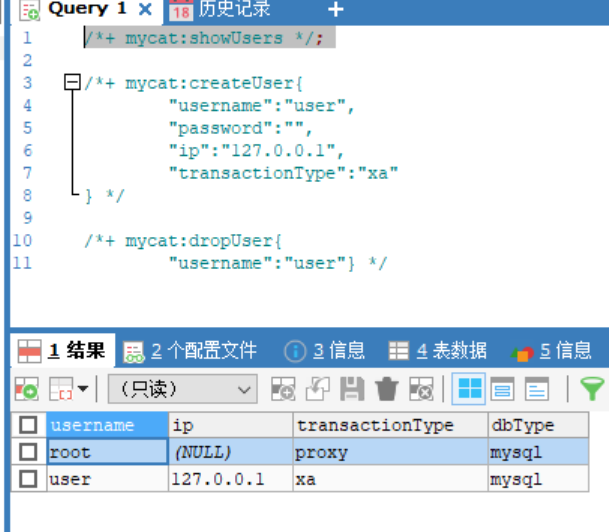Viewport: 609px width, 532px height.
Task: Add a new query tab with plus
Action: 336,9
